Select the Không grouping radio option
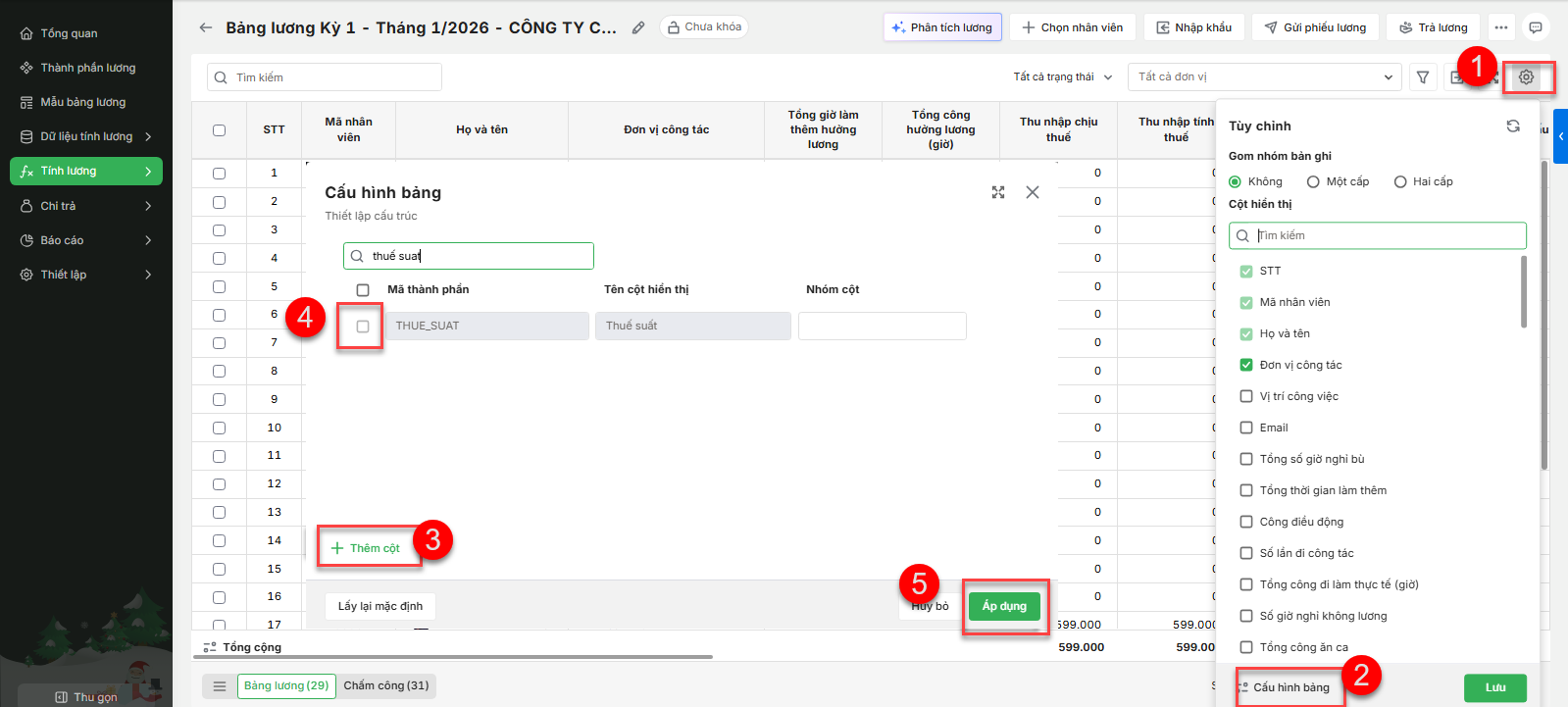This screenshot has width=1568, height=707. [1236, 181]
